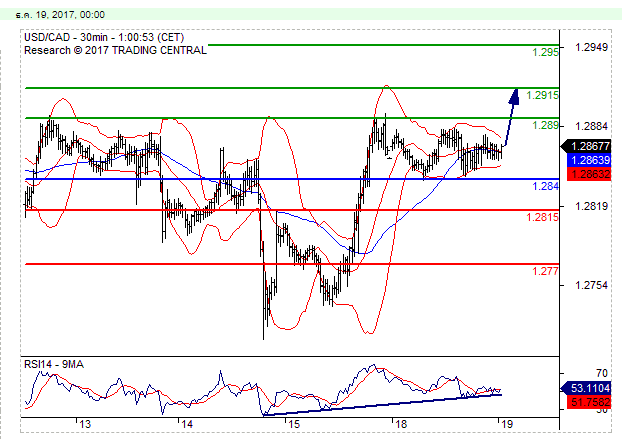Click the blue 1.284 pivot label
Viewport: 622px width, 439px height.
tap(545, 186)
